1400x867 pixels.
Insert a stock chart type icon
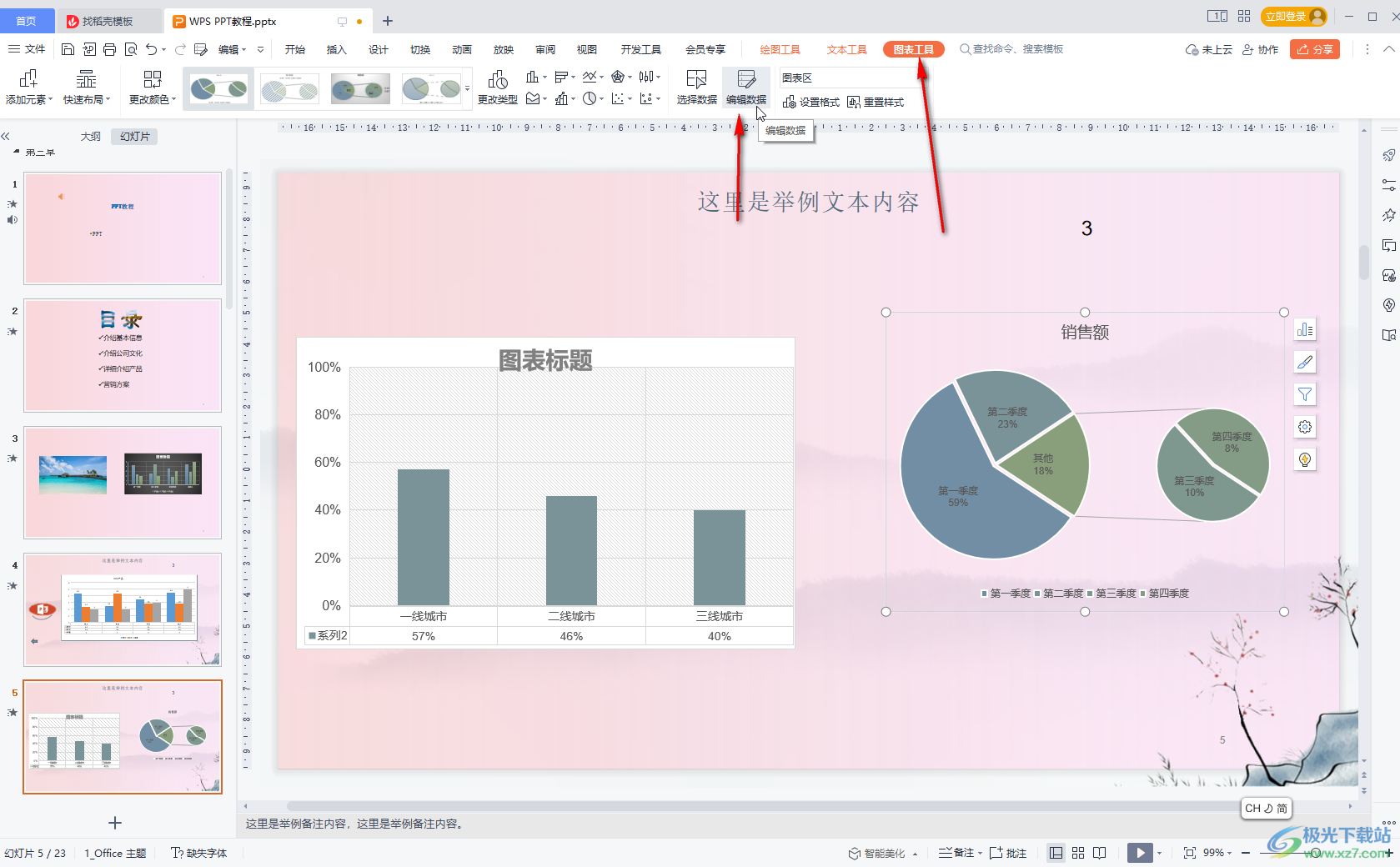click(646, 77)
